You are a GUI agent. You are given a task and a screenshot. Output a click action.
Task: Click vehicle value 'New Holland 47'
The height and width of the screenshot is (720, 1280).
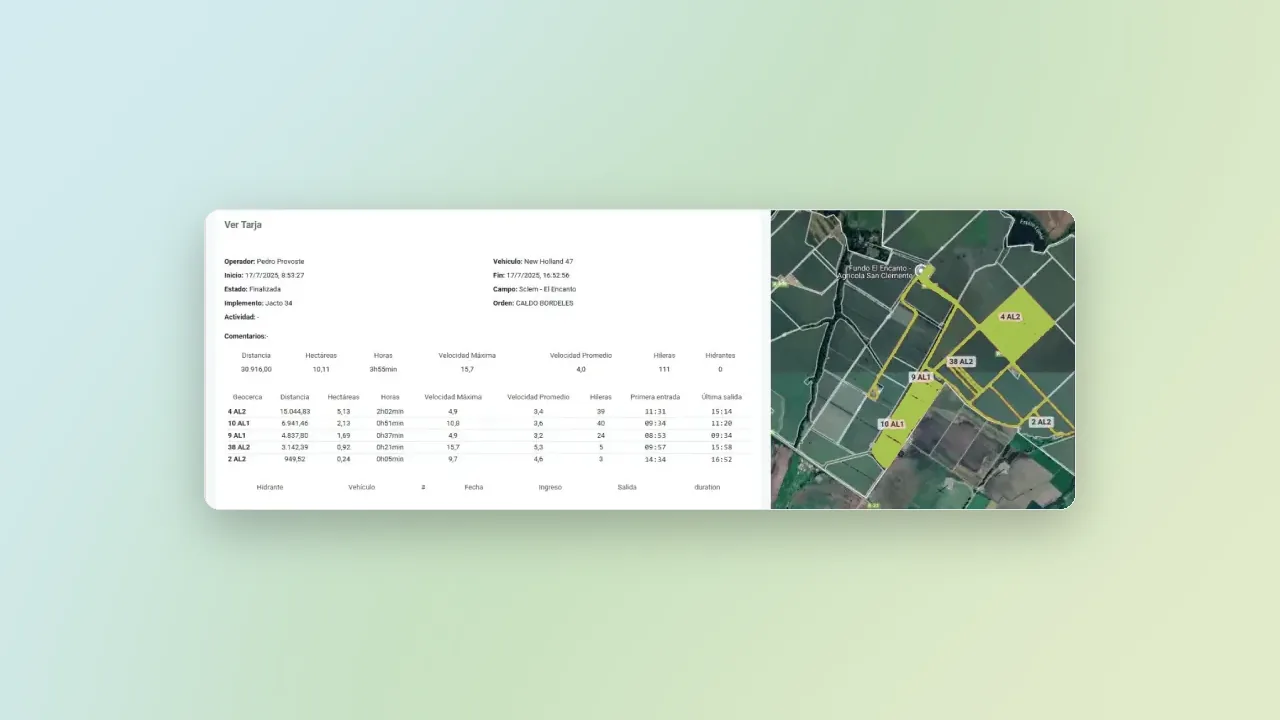pyautogui.click(x=549, y=261)
